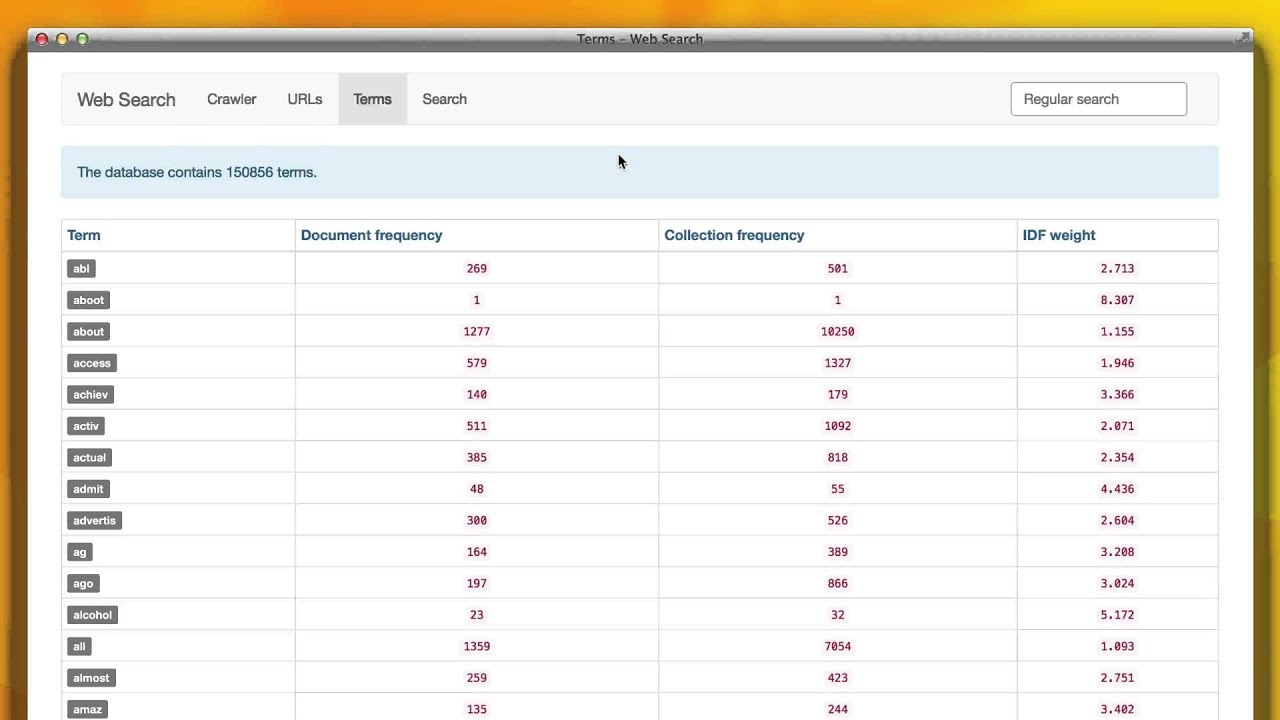Click the 'access' term badge
This screenshot has width=1280, height=720.
(92, 363)
